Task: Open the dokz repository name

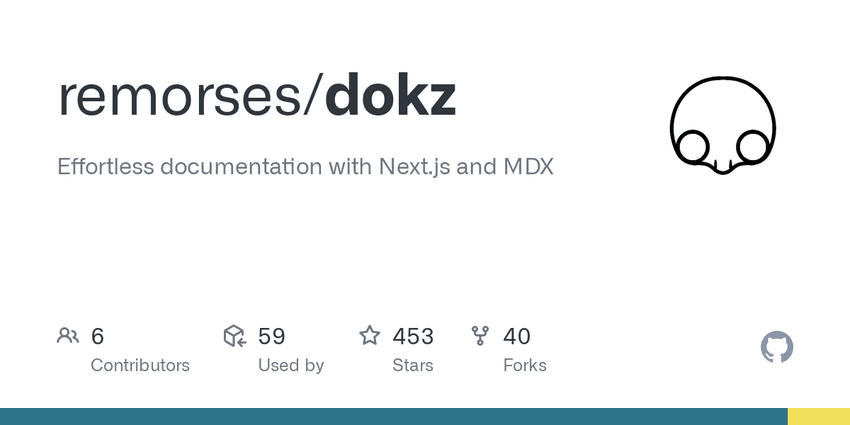Action: pyautogui.click(x=390, y=95)
